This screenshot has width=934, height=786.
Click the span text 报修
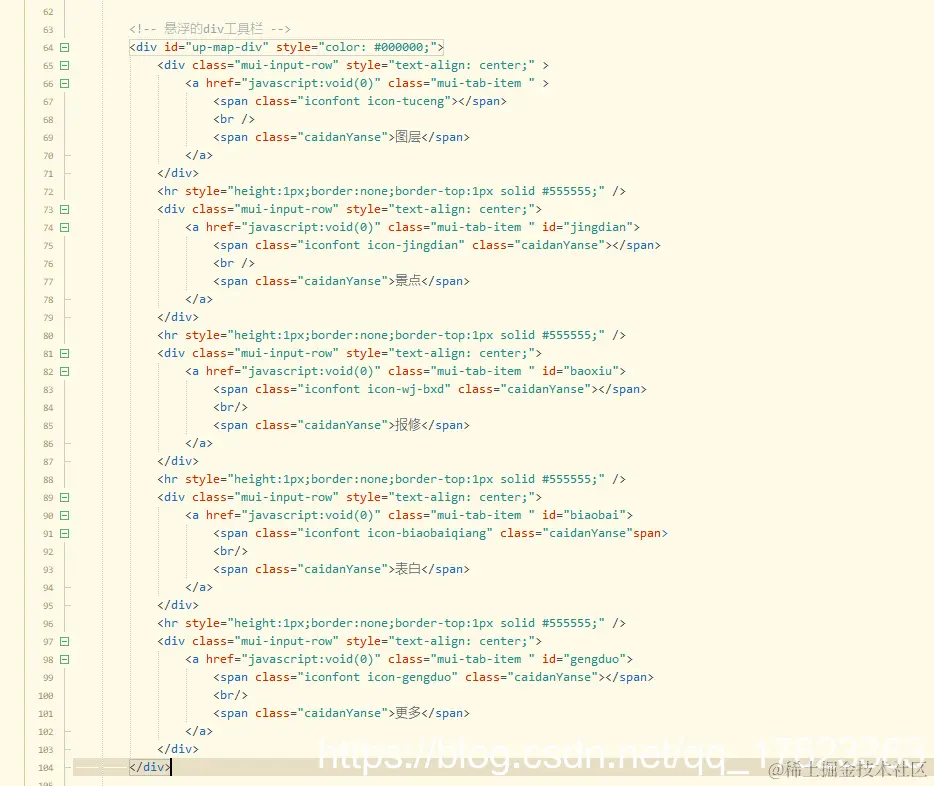point(408,425)
